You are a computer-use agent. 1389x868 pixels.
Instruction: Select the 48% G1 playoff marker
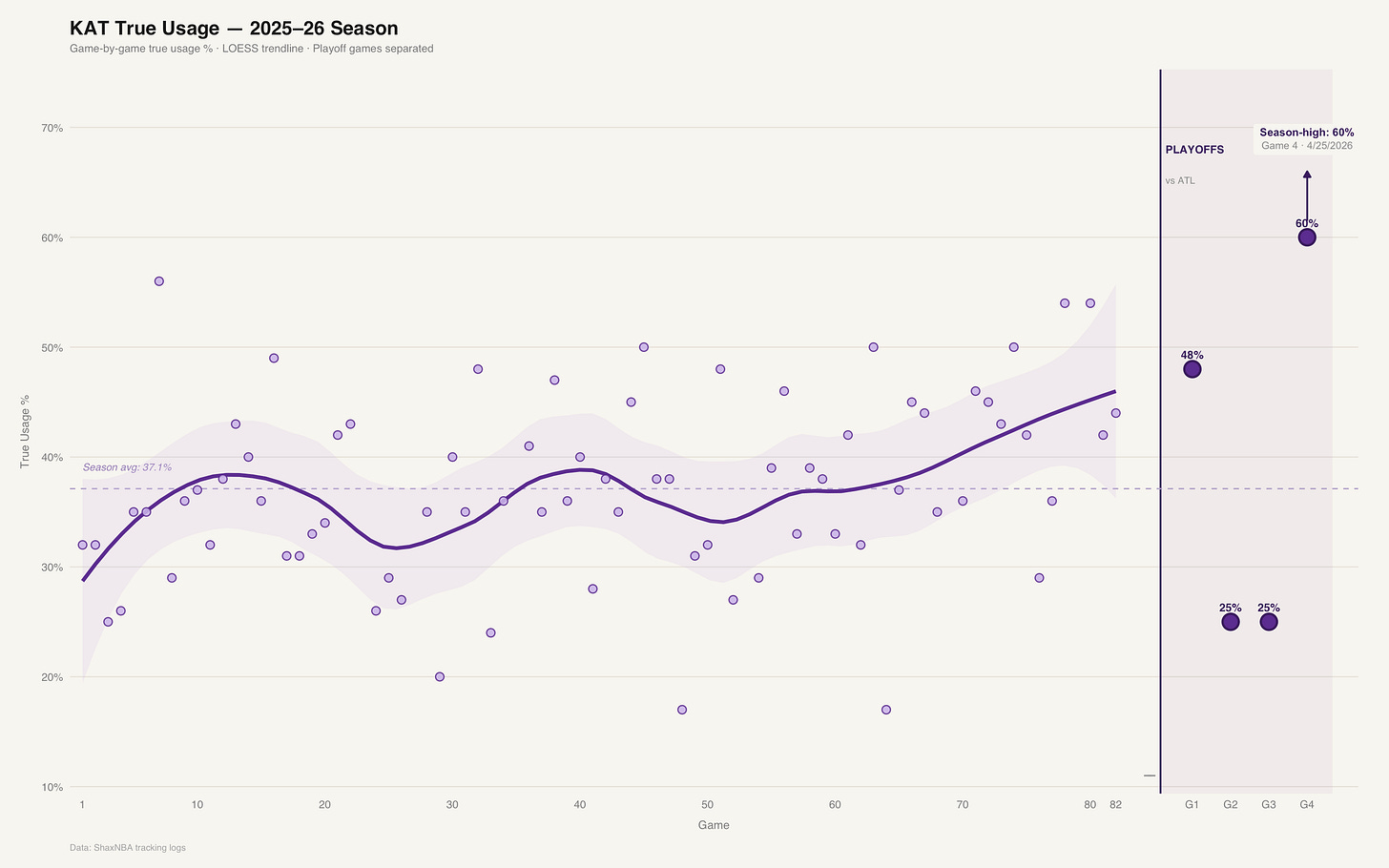pyautogui.click(x=1192, y=369)
